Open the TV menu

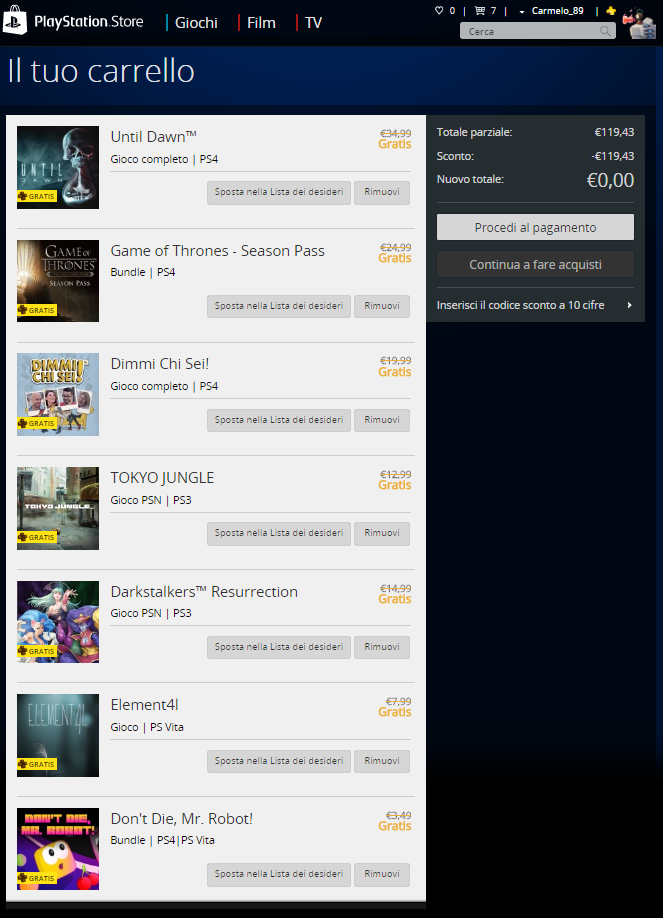pyautogui.click(x=313, y=23)
